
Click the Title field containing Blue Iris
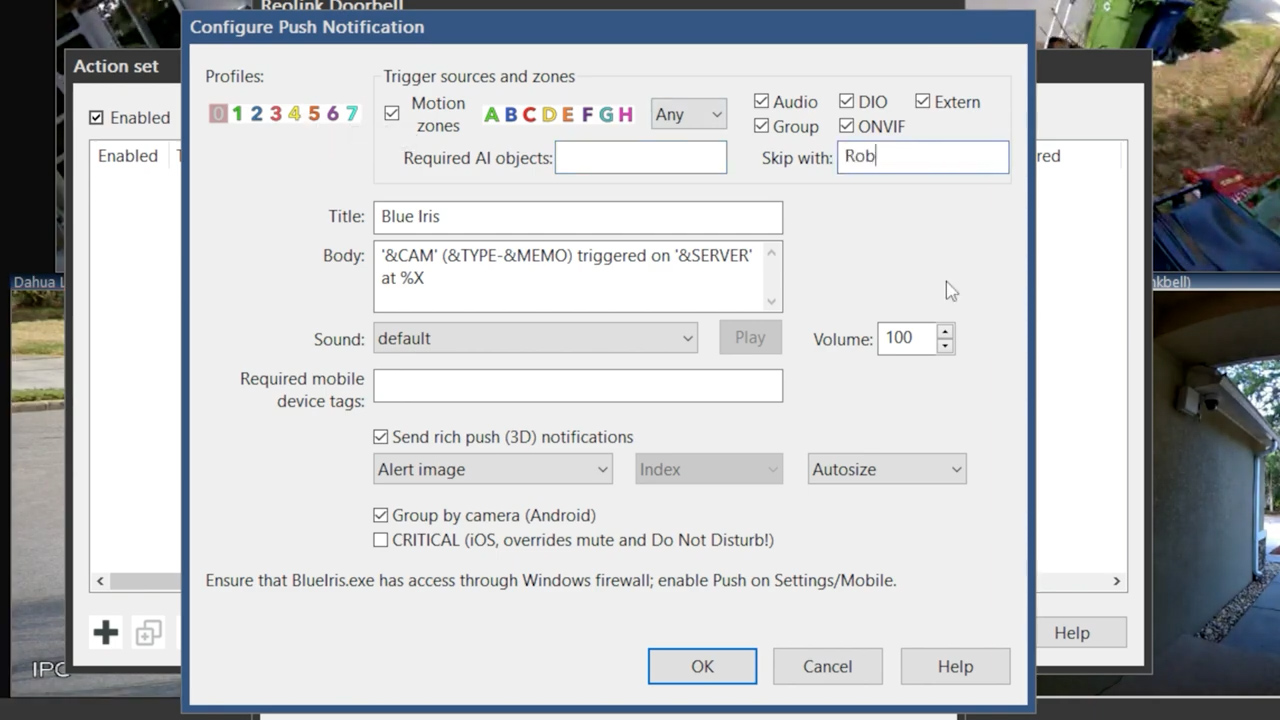[x=578, y=217]
